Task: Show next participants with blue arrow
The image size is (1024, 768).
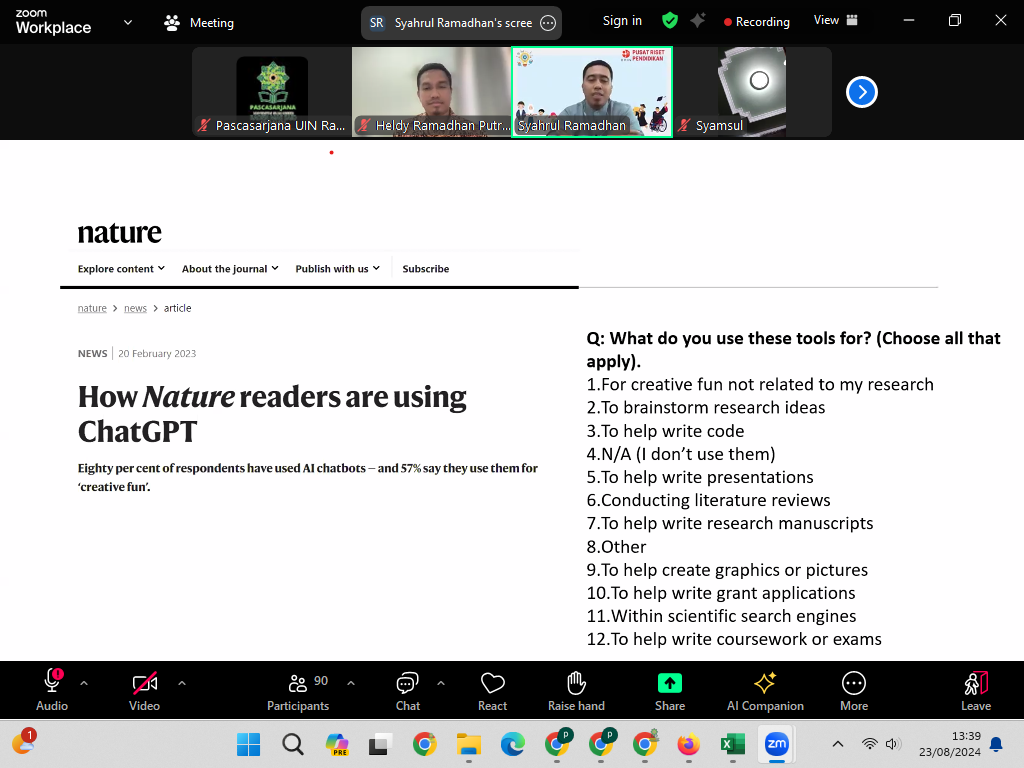Action: (861, 92)
